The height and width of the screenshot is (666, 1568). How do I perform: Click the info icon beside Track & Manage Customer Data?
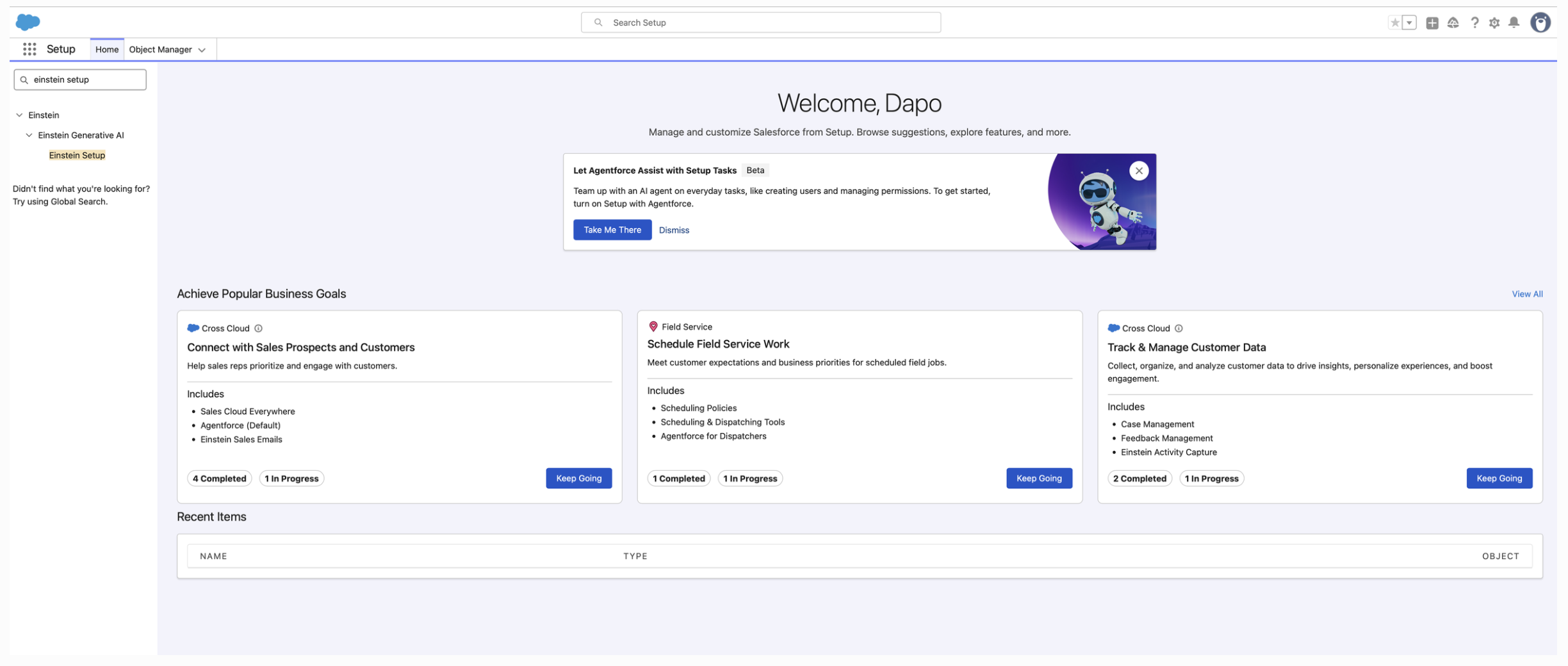tap(1179, 329)
